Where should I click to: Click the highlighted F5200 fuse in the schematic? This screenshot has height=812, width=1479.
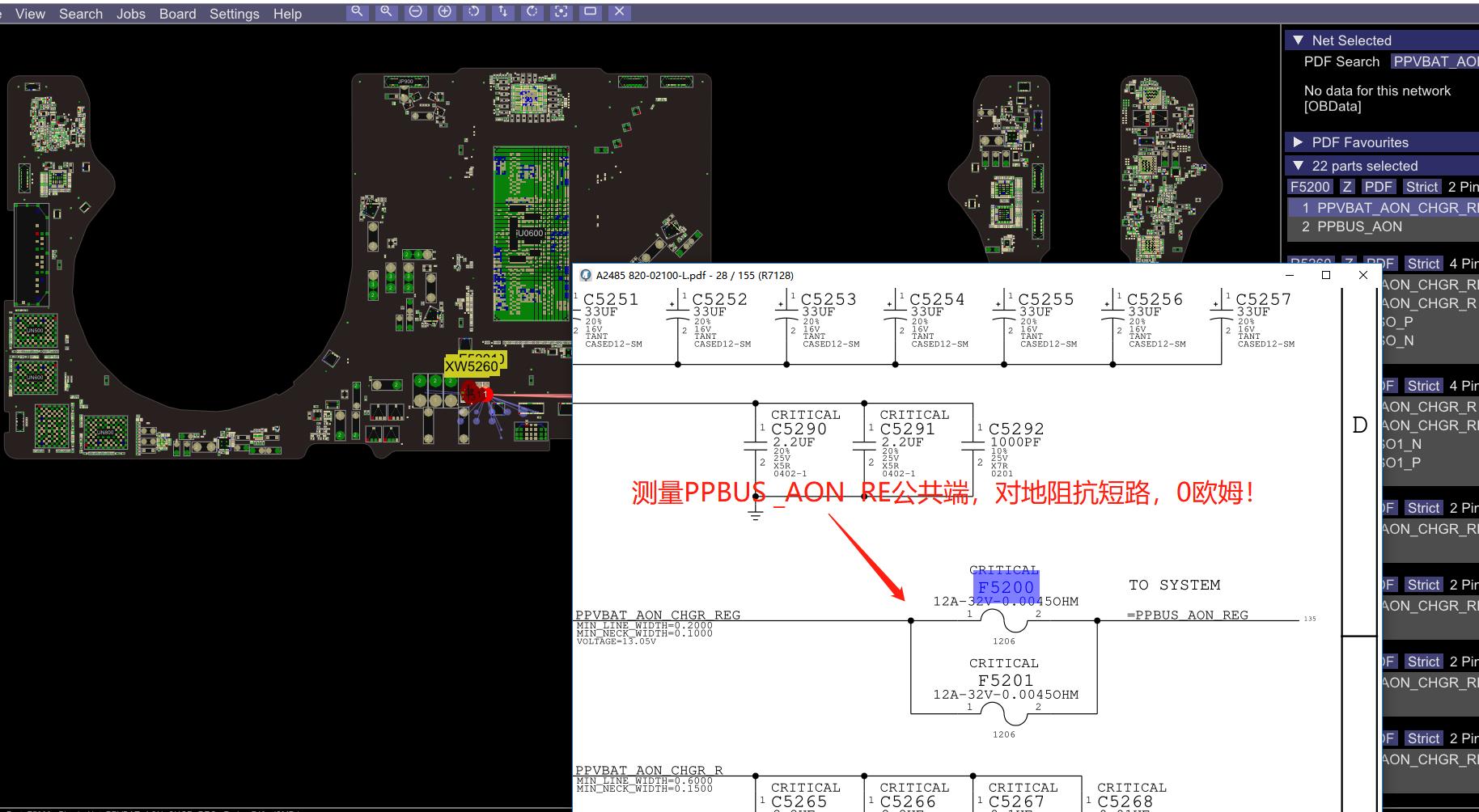pyautogui.click(x=1006, y=587)
